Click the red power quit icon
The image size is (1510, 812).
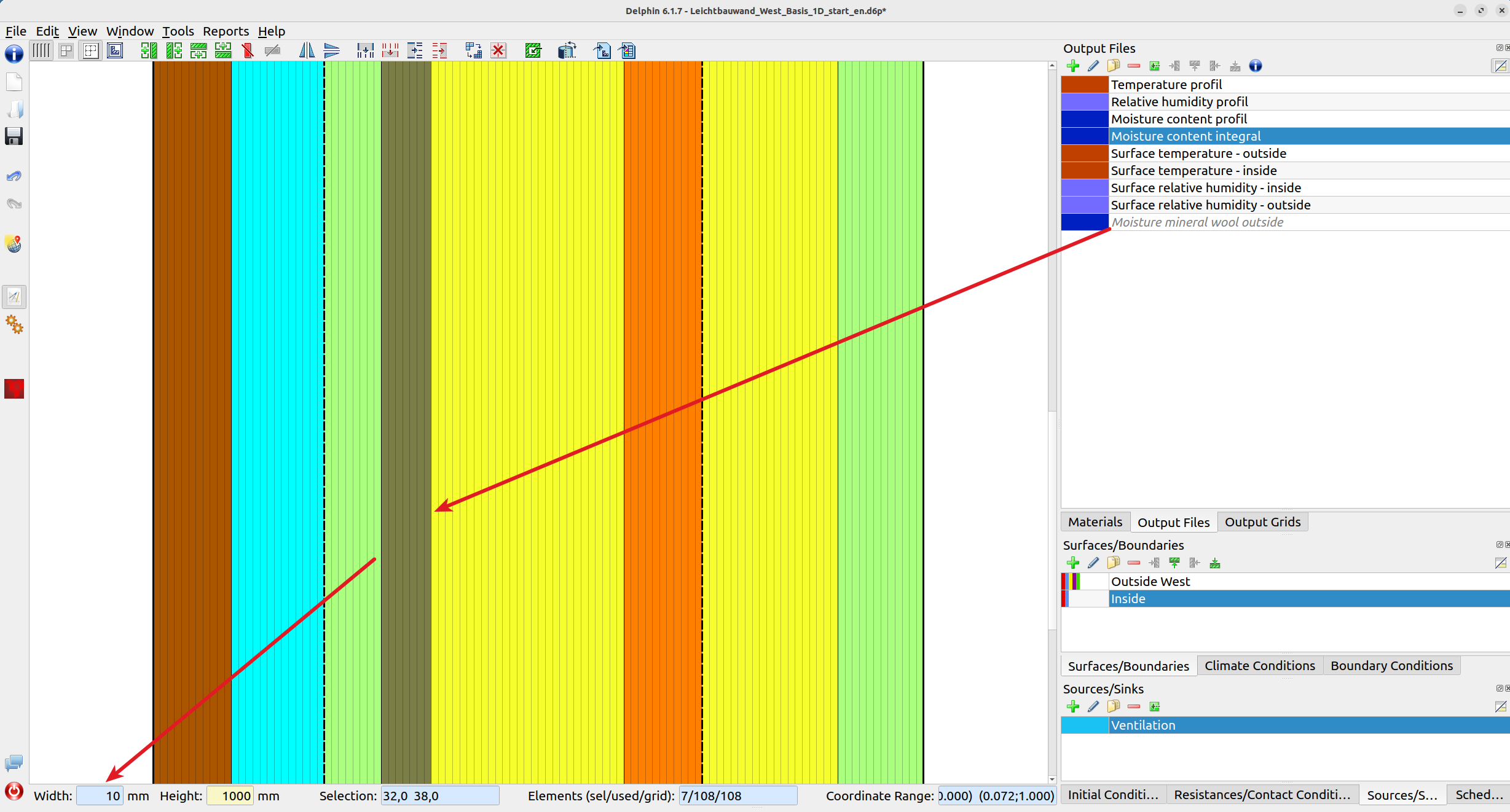[x=14, y=792]
